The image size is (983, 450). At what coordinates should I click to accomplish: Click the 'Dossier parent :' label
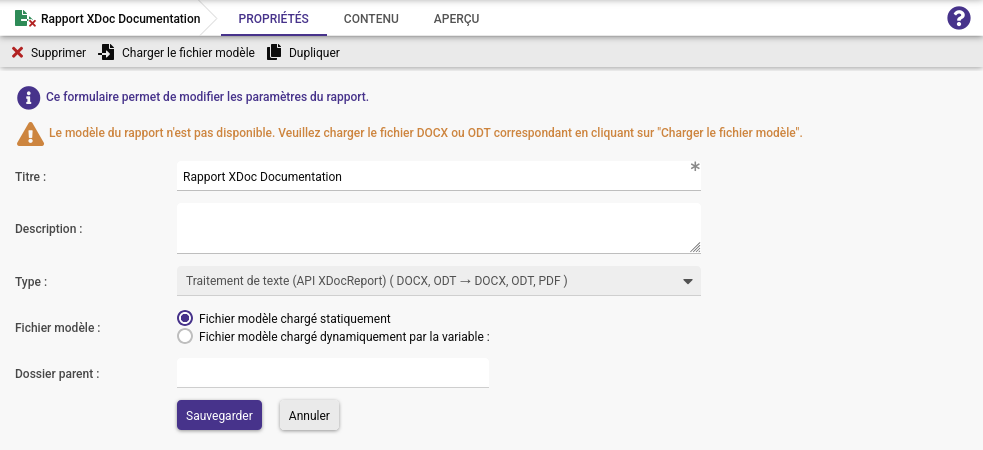tap(57, 374)
